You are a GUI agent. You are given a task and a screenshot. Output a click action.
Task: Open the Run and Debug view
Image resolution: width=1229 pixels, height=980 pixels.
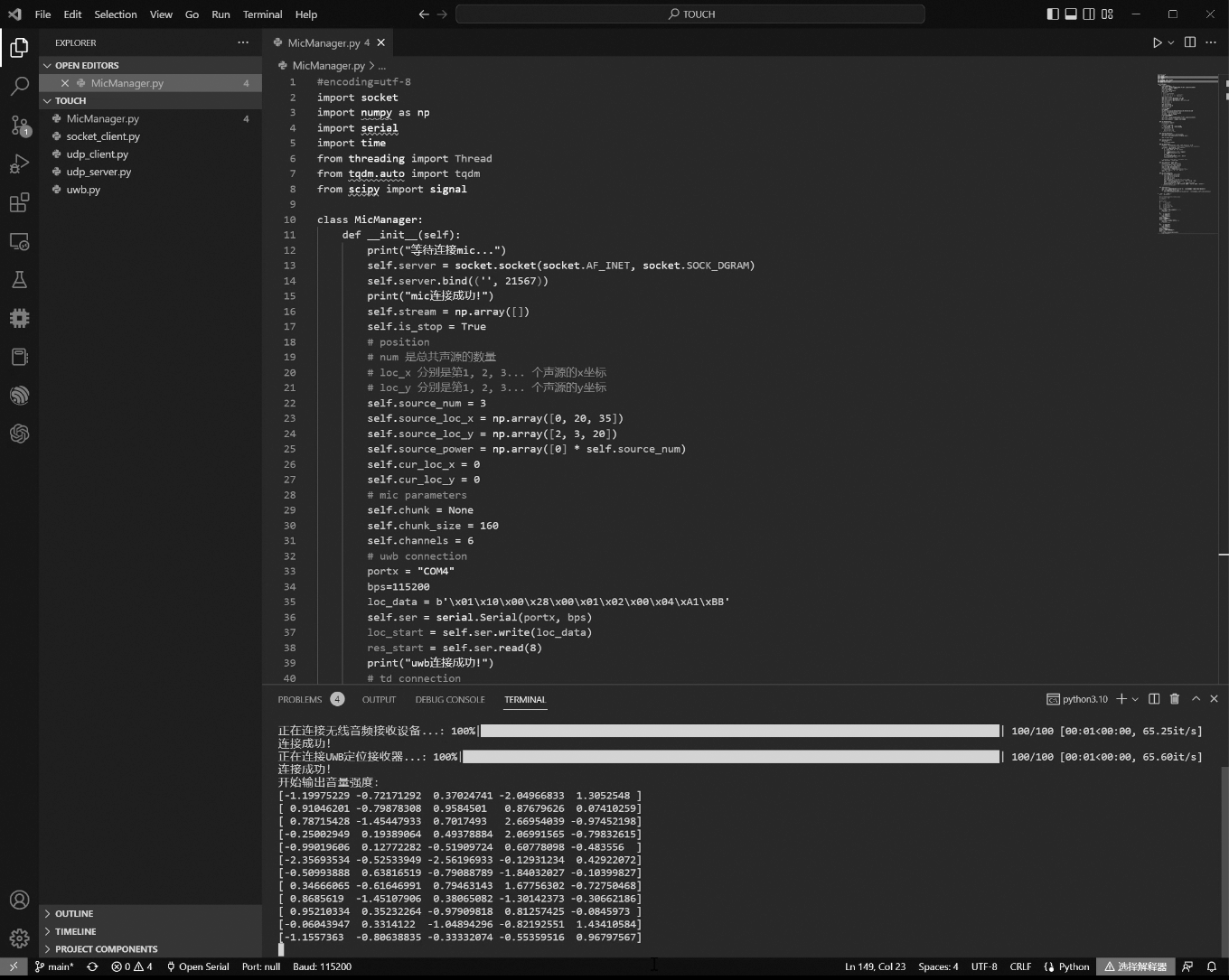19,164
